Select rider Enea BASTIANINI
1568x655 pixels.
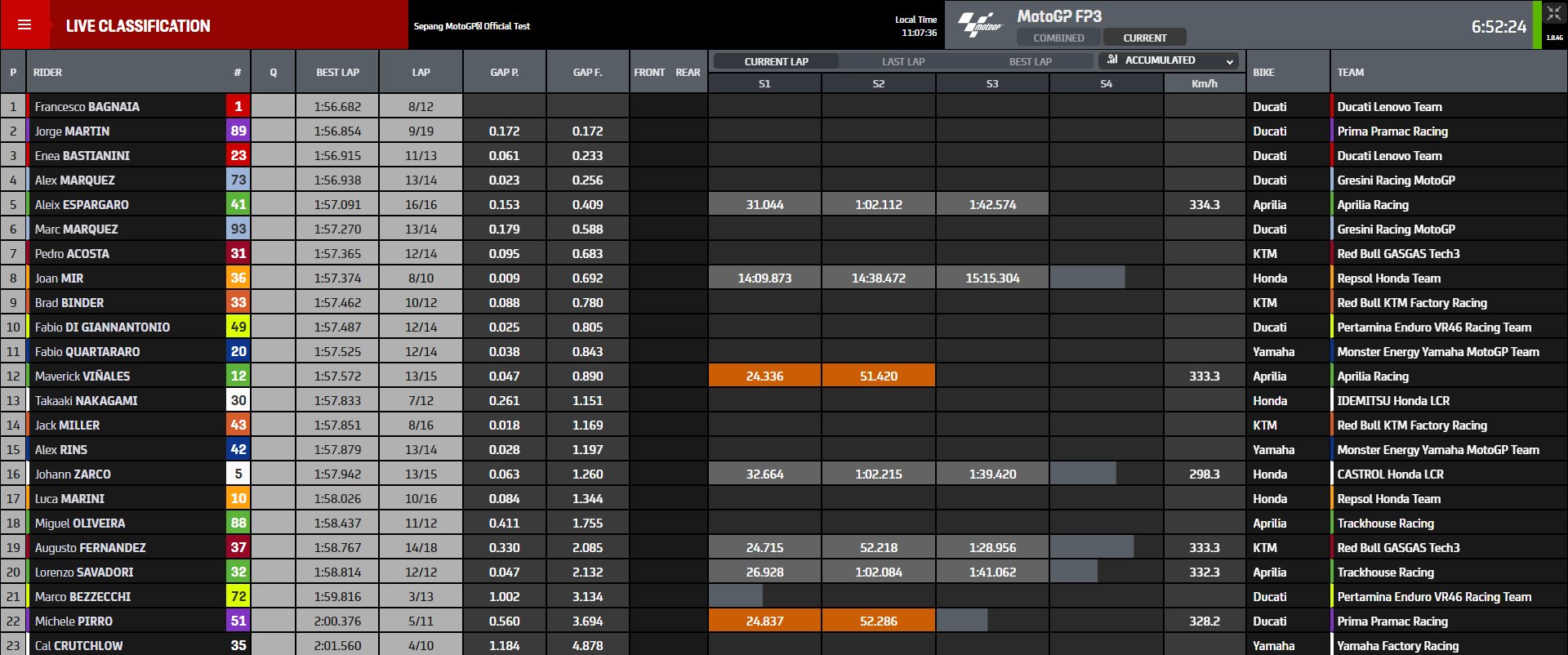(x=82, y=156)
